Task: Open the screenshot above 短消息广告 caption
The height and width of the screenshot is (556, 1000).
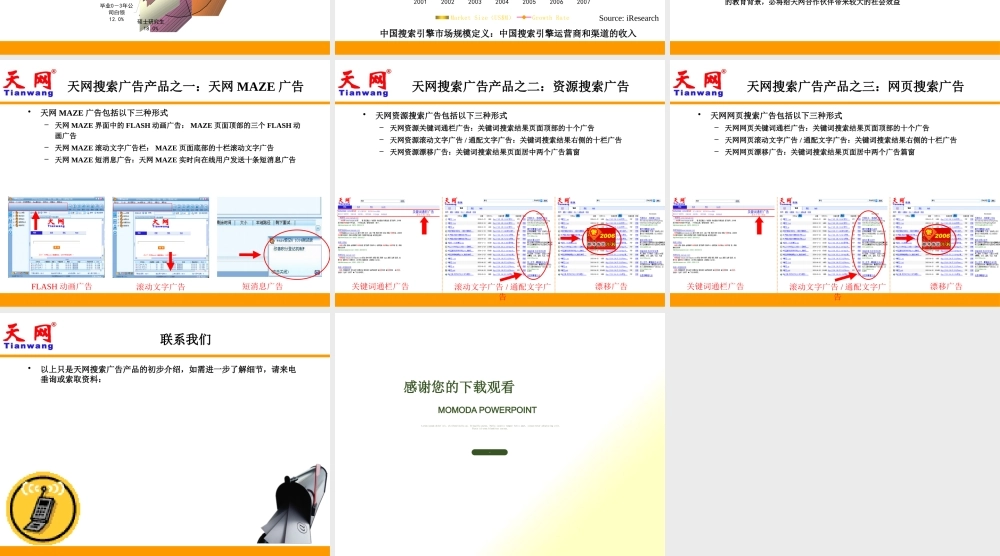Action: [269, 237]
